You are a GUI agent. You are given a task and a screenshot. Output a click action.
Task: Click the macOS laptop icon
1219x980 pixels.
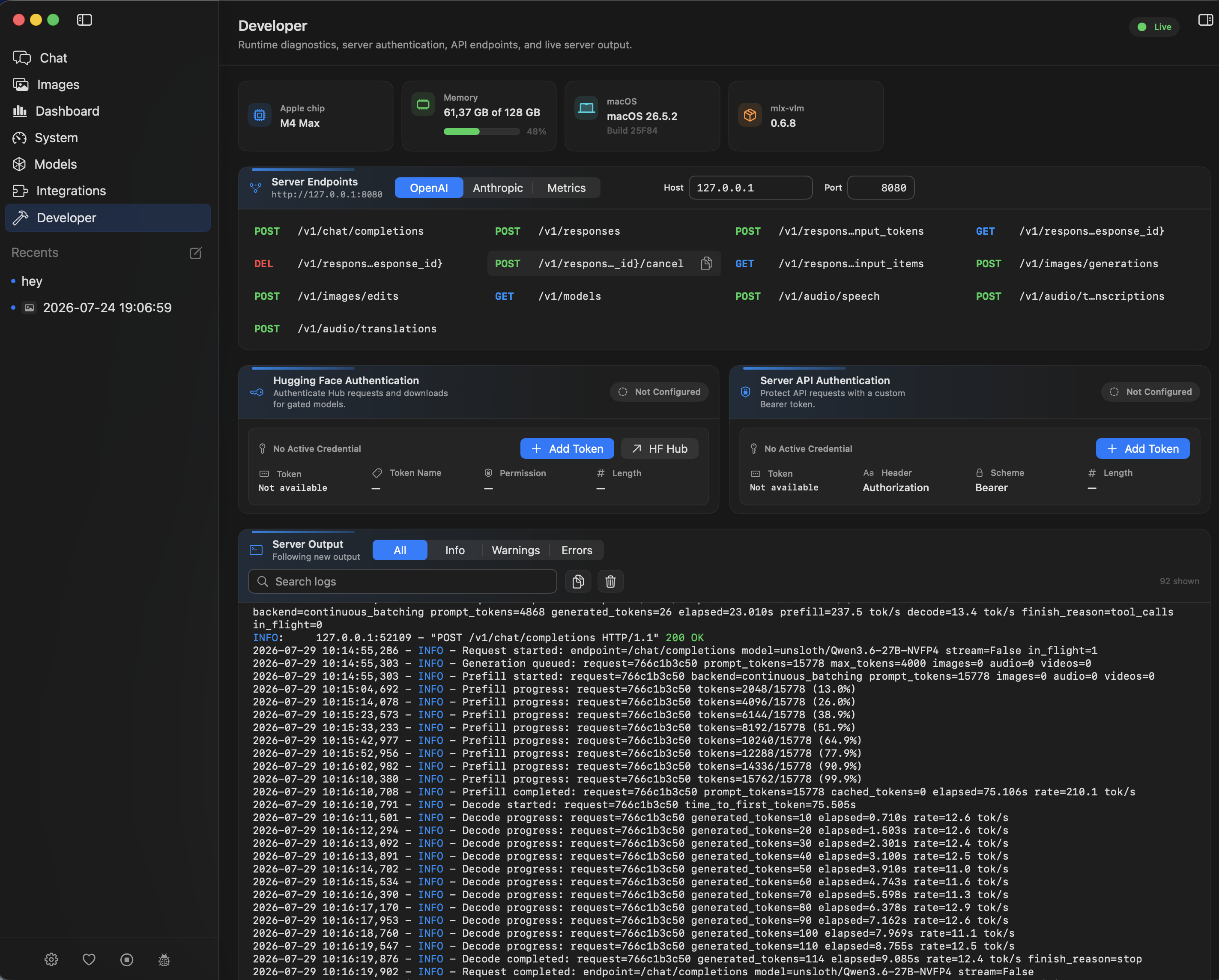coord(586,108)
